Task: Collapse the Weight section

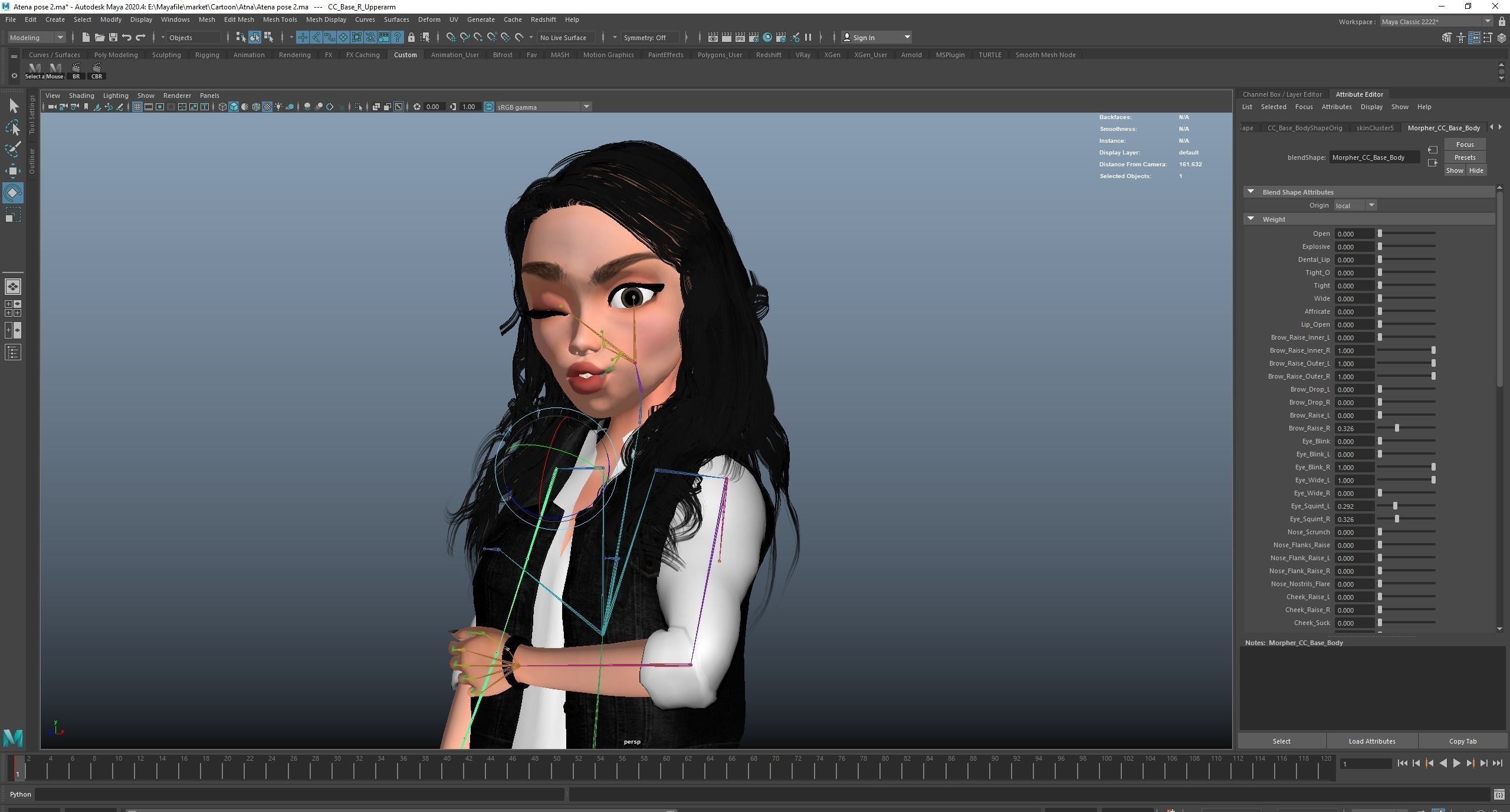Action: pos(1250,219)
